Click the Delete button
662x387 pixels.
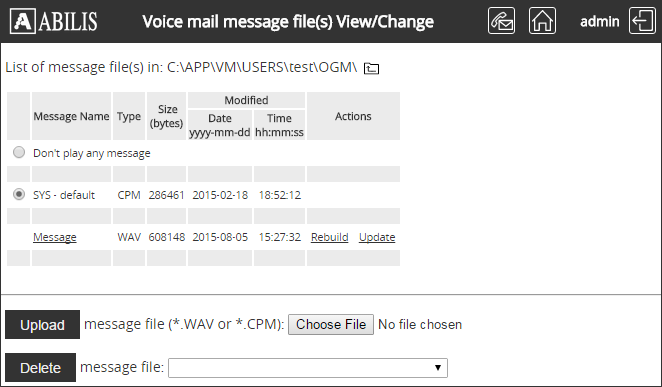tap(41, 368)
